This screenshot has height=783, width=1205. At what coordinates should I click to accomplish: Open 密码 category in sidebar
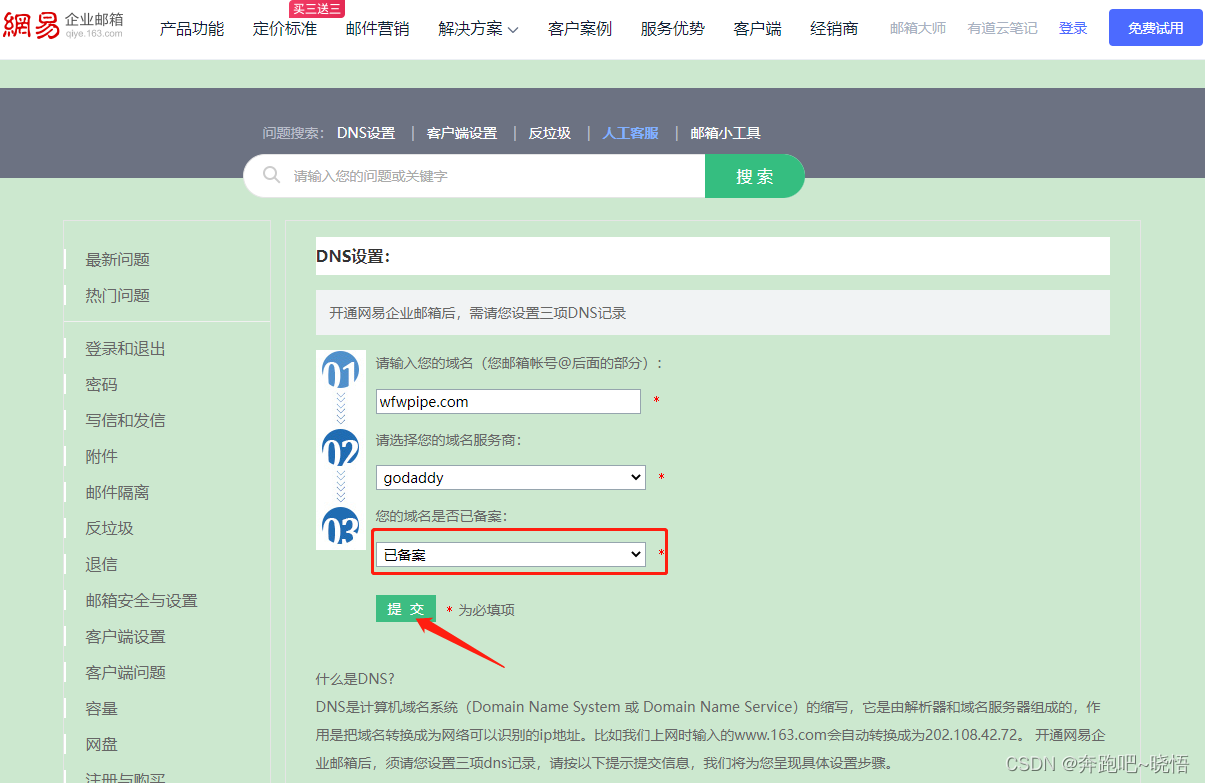pos(101,385)
